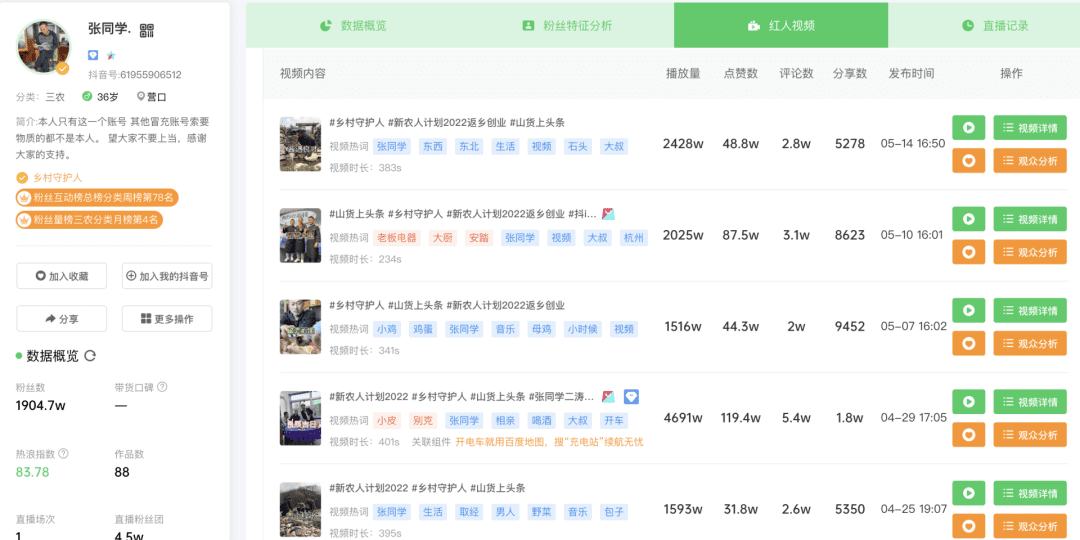Image resolution: width=1080 pixels, height=540 pixels.
Task: Sort by the 点赞数 column header
Action: point(740,74)
